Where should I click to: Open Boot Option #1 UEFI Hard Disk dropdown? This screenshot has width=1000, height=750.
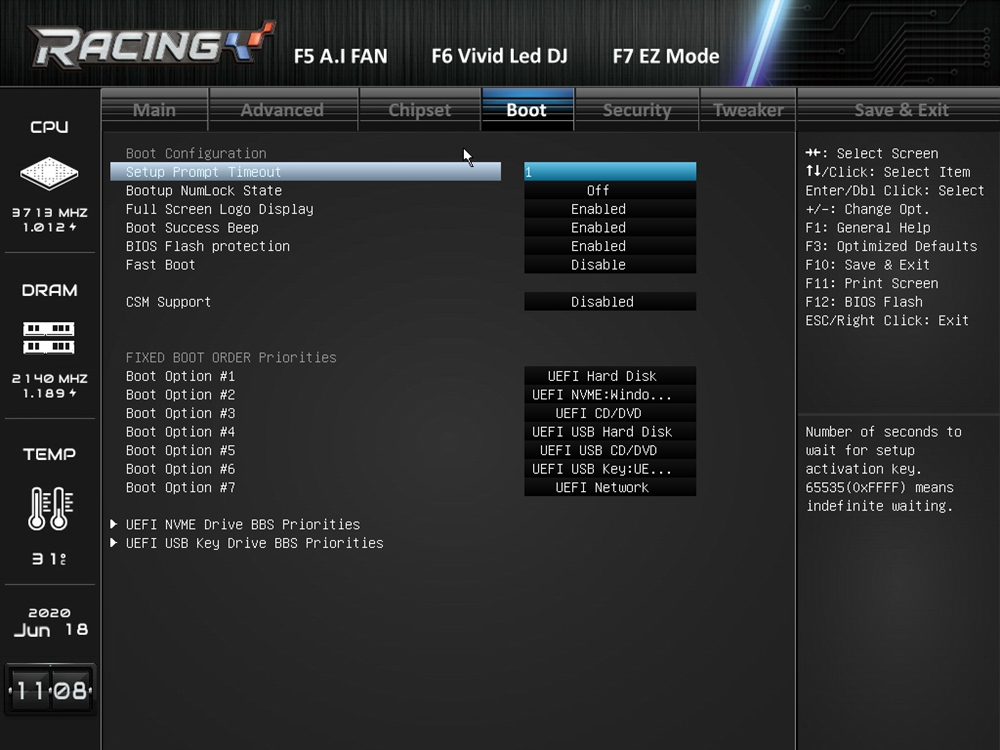point(610,376)
